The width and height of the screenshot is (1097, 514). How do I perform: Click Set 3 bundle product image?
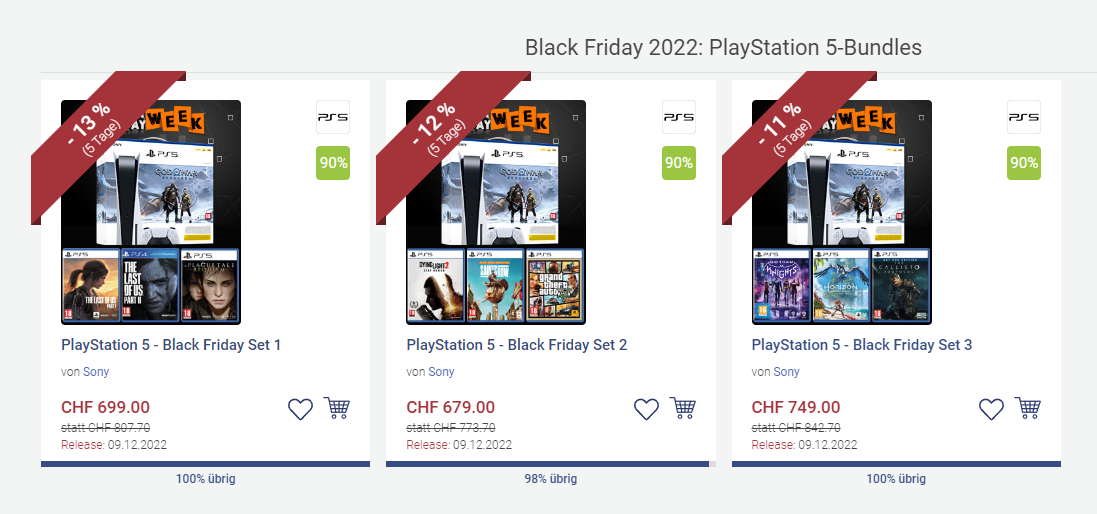coord(842,212)
